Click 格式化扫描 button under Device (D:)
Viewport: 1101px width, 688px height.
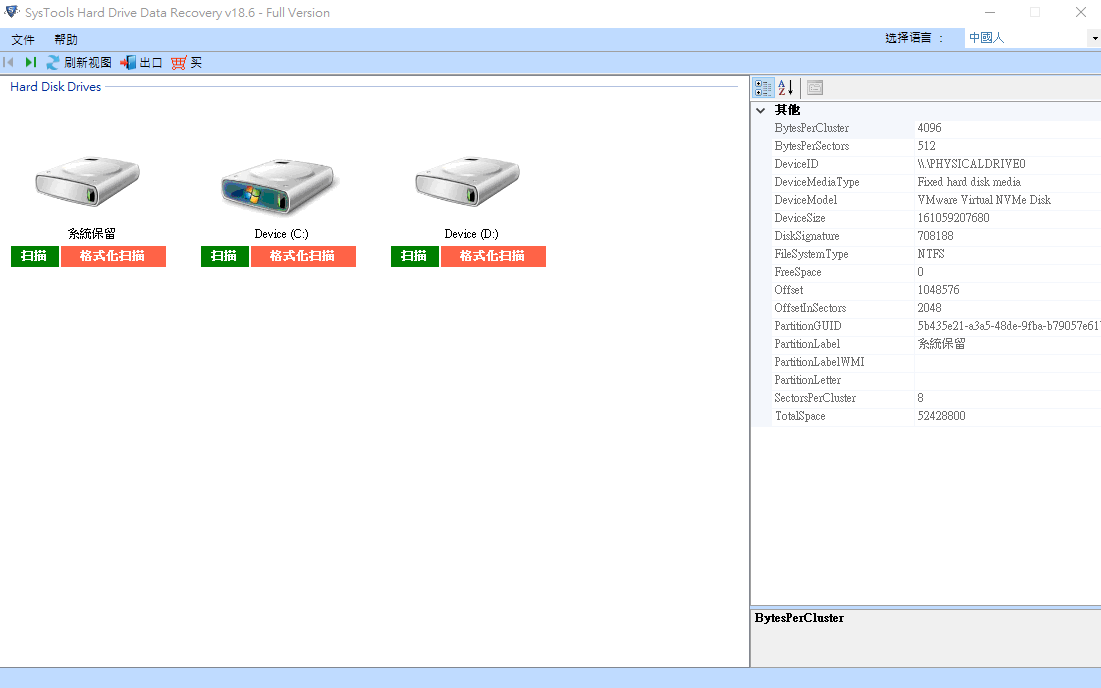[493, 256]
